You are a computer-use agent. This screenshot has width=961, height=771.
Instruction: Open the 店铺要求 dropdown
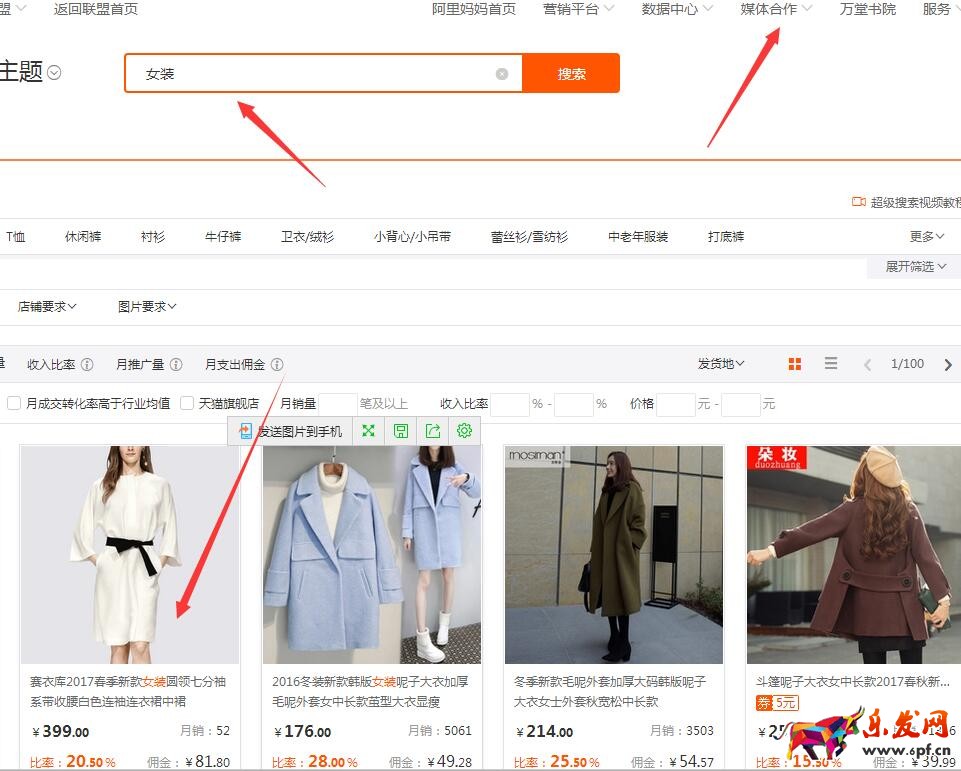tap(47, 307)
